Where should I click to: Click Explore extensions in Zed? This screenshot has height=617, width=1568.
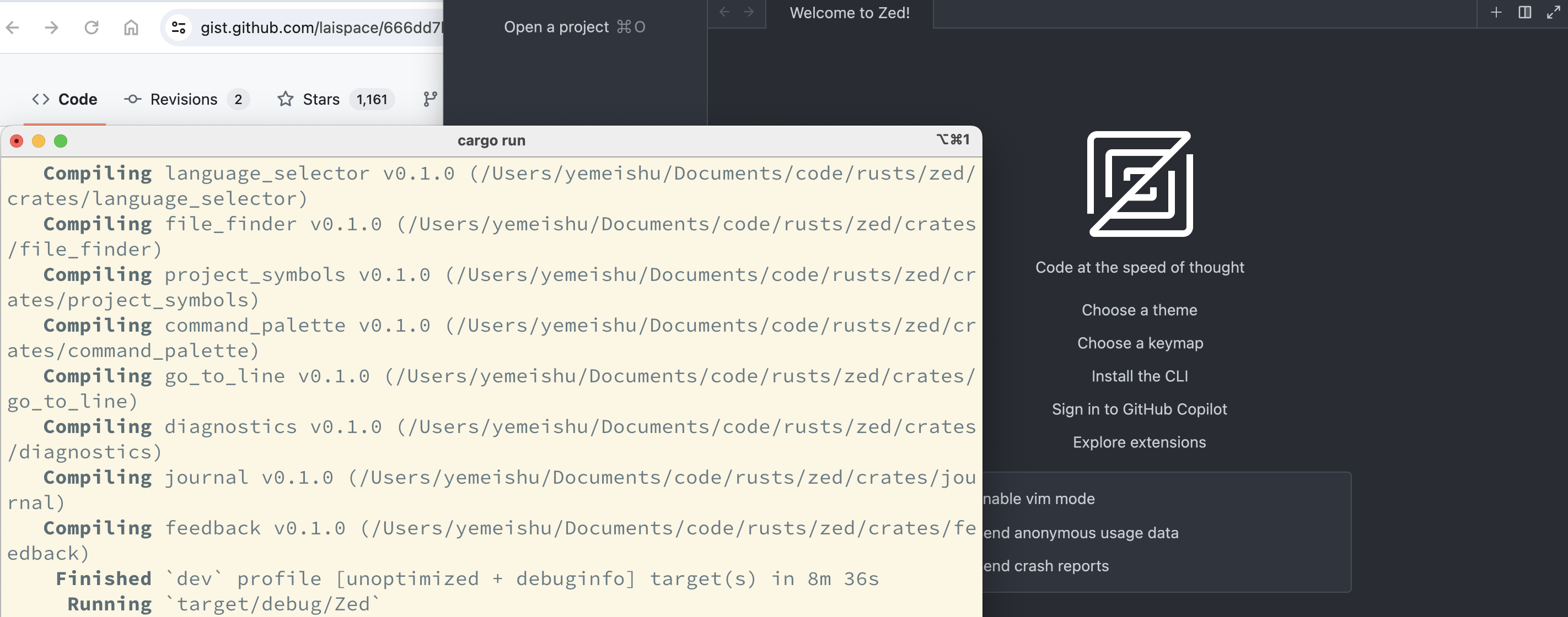[1140, 442]
